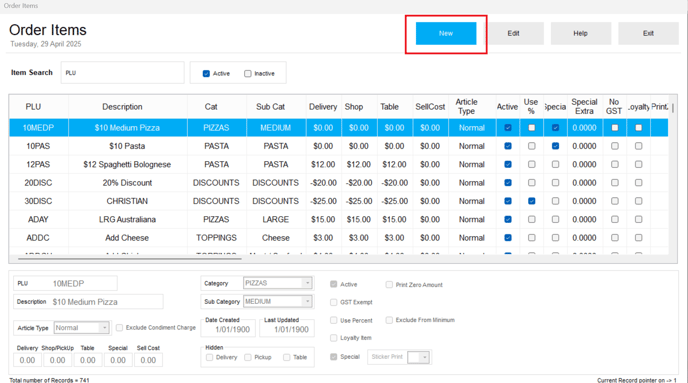Toggle the Inactive filter checkbox

coord(247,74)
